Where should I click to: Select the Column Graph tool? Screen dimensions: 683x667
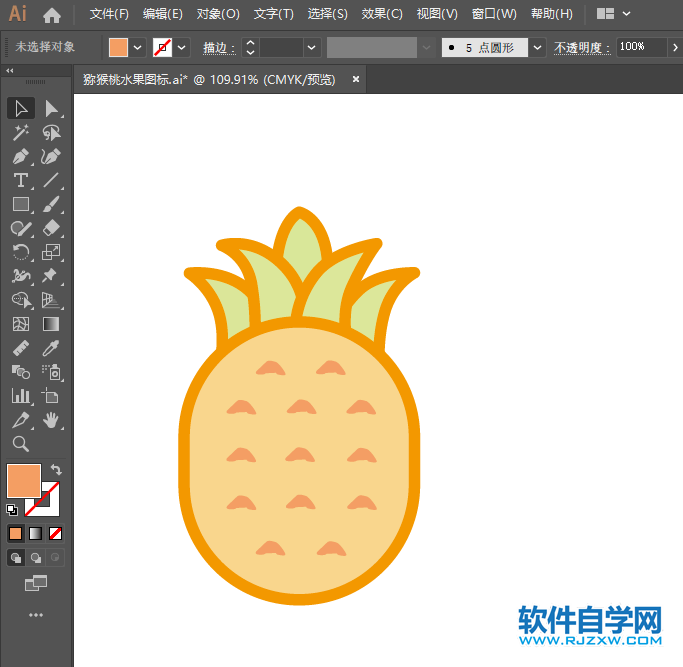pyautogui.click(x=20, y=396)
